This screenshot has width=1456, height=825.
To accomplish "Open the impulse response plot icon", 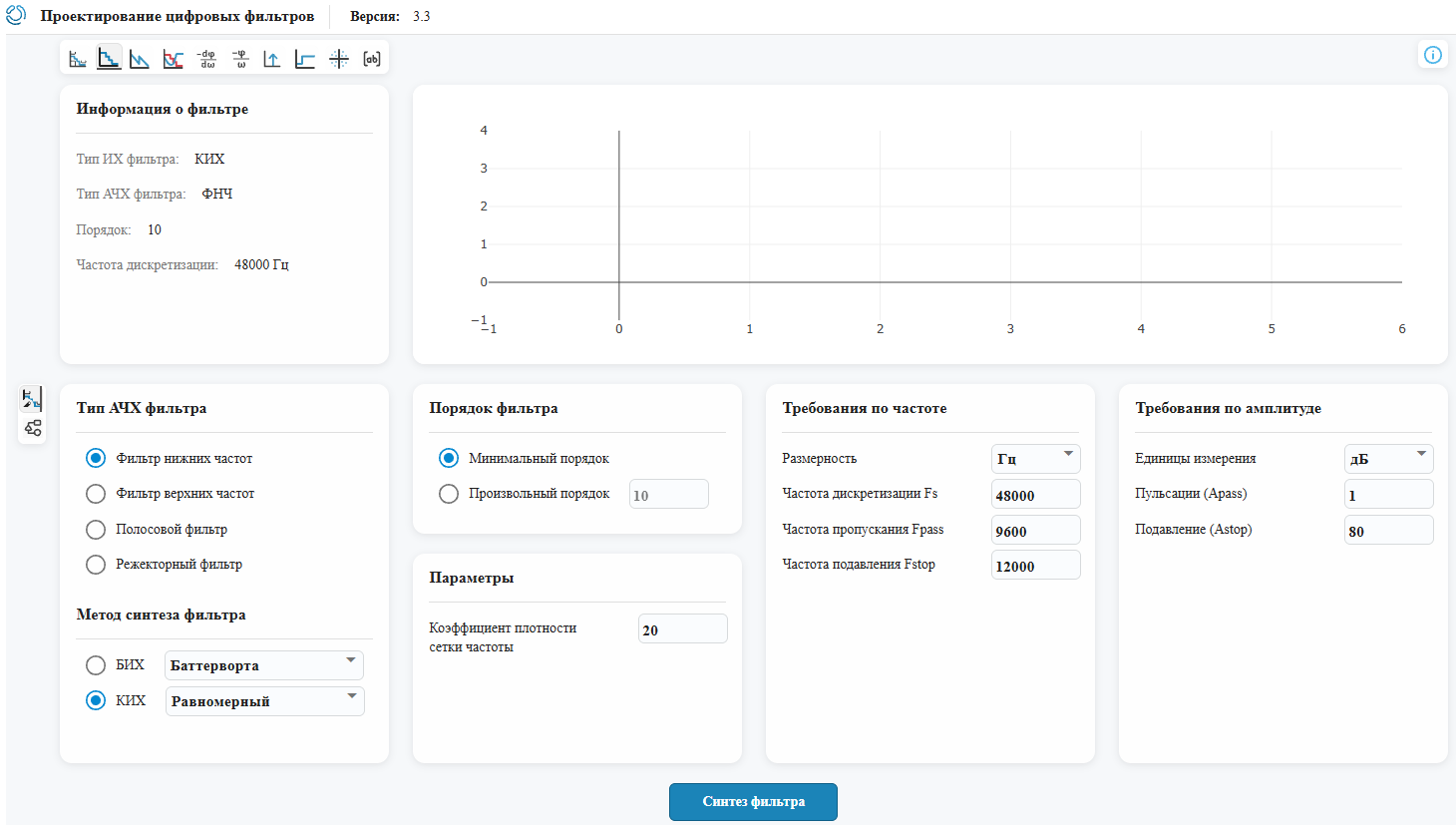I will [x=272, y=59].
